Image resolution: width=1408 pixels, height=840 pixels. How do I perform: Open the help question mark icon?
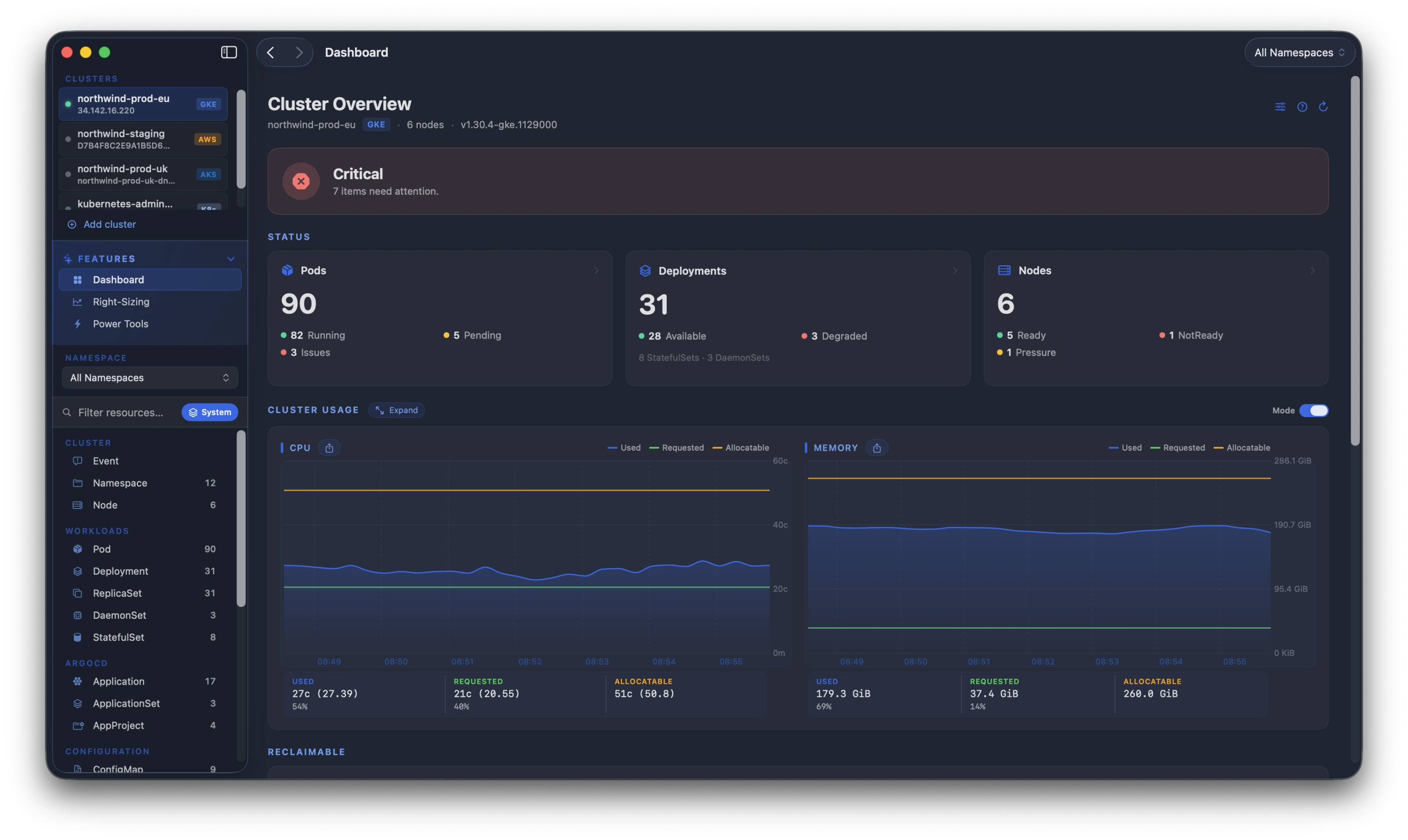1302,106
